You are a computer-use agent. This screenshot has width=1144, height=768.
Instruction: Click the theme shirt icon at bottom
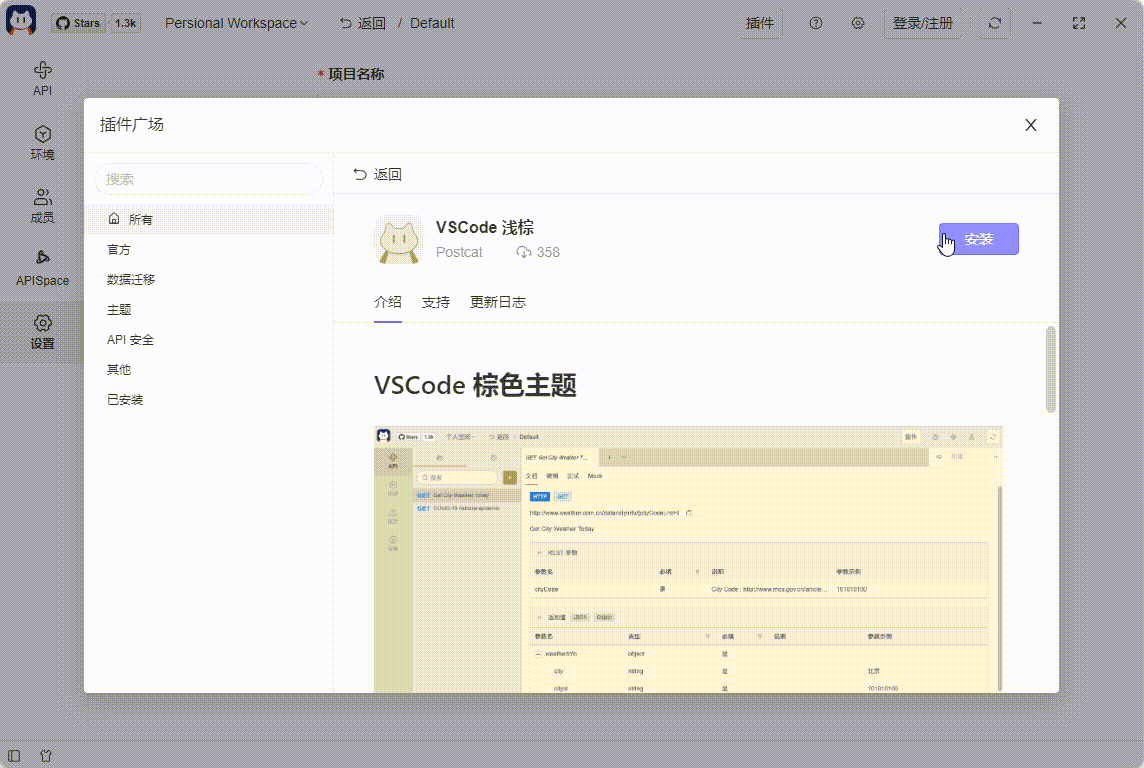point(46,756)
